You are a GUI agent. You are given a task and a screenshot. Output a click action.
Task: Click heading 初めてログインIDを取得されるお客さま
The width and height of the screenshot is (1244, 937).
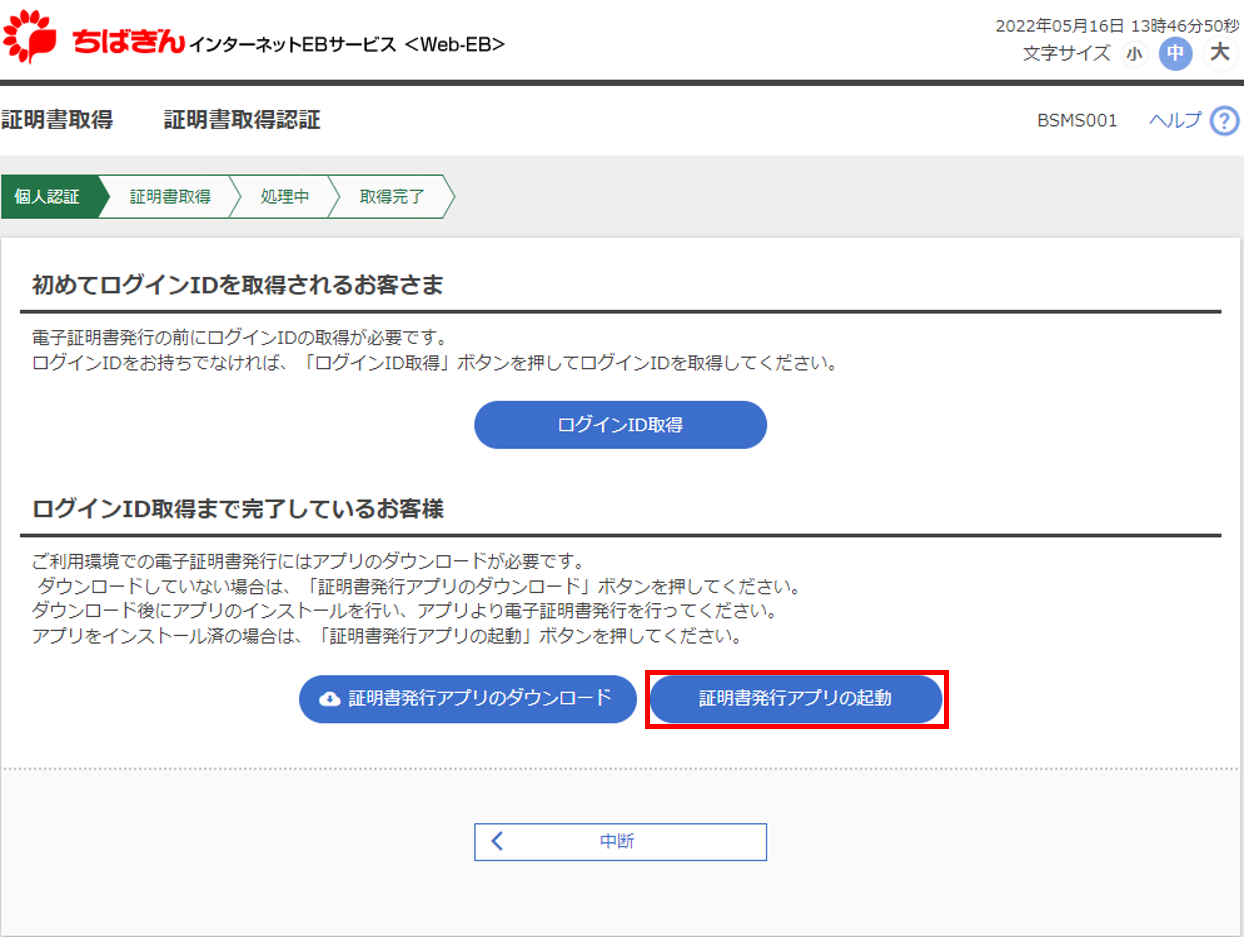point(238,286)
